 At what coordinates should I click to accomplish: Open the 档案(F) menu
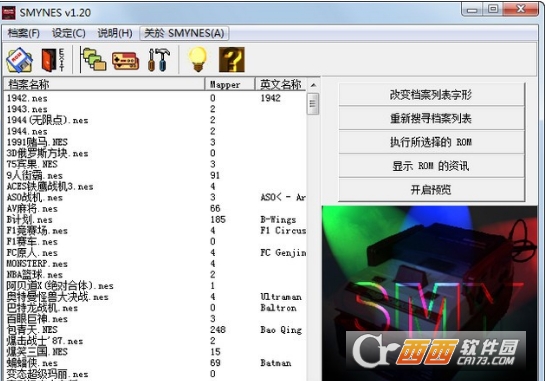point(24,33)
